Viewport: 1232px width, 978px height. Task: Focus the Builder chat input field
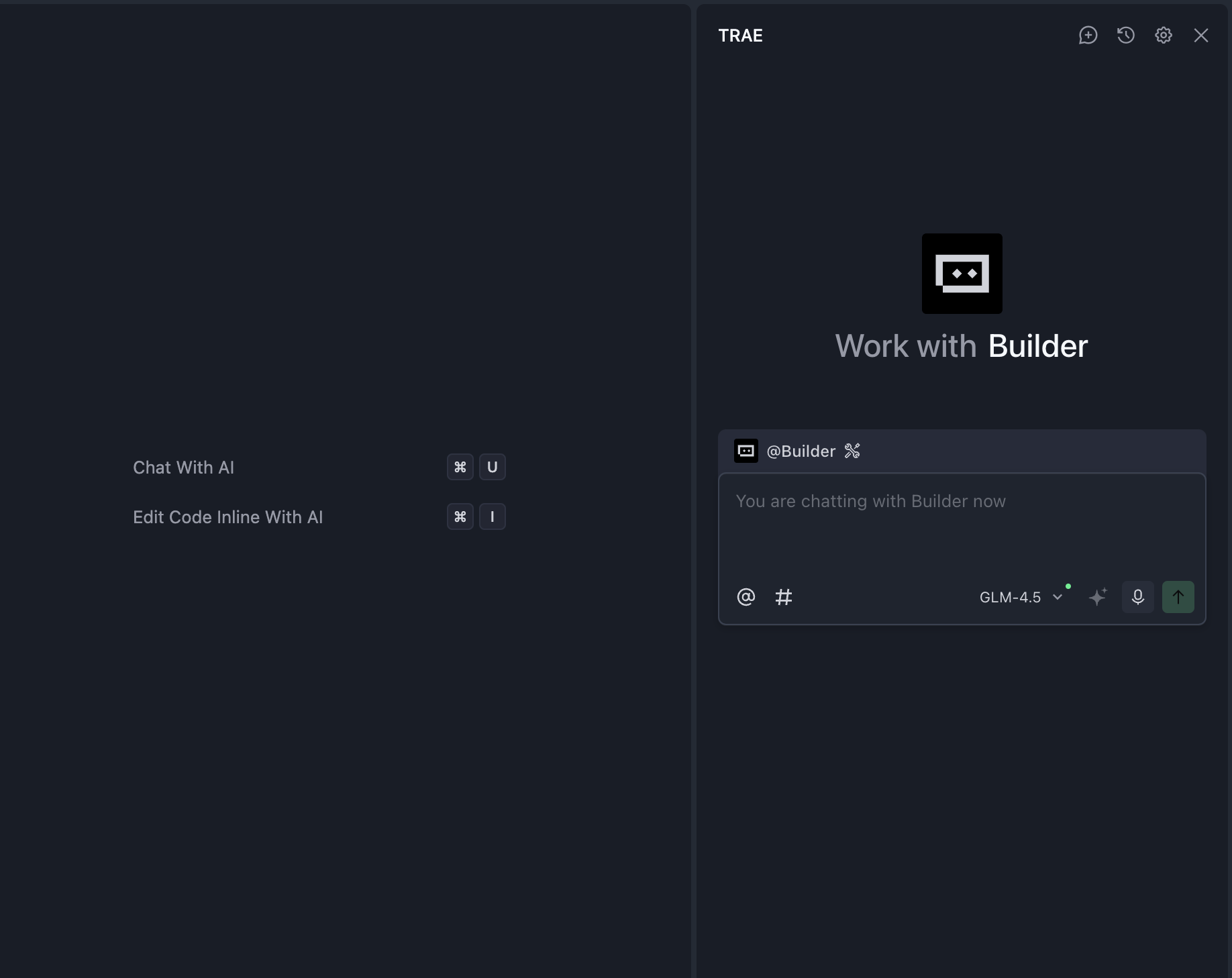[x=961, y=523]
